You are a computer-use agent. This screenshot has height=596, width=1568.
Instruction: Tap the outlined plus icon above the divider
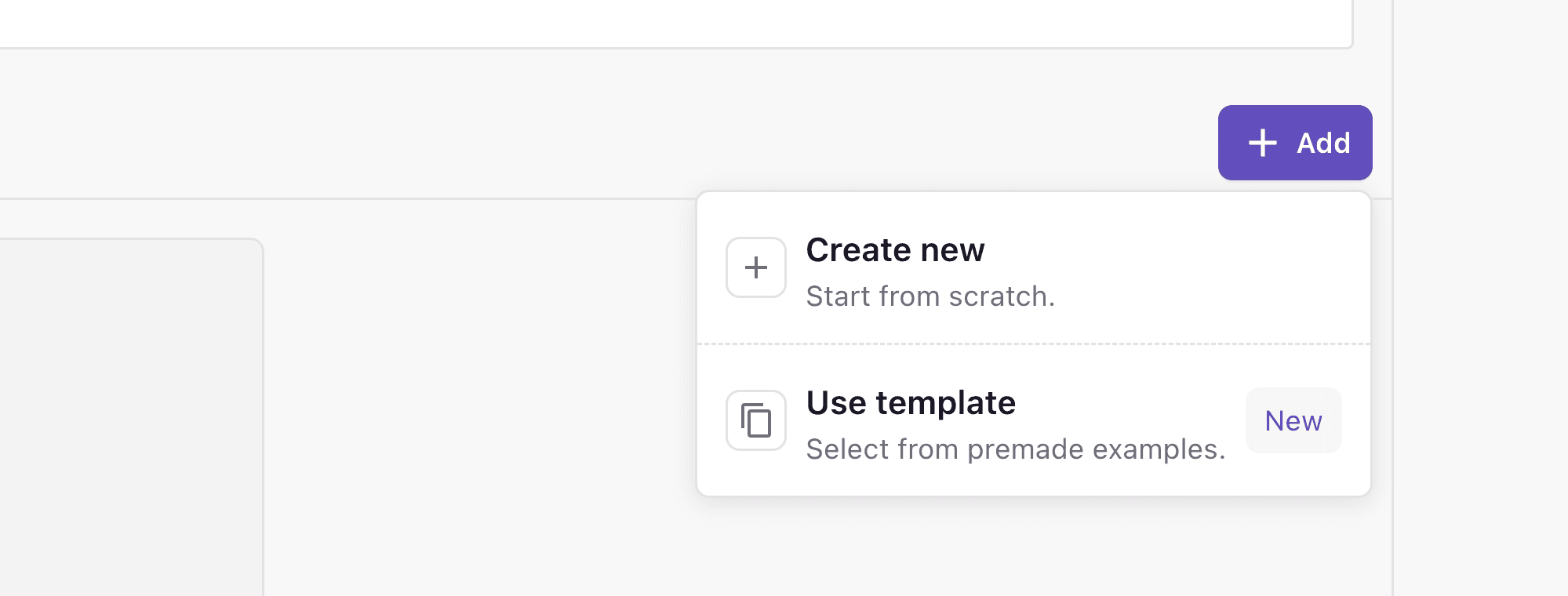755,267
